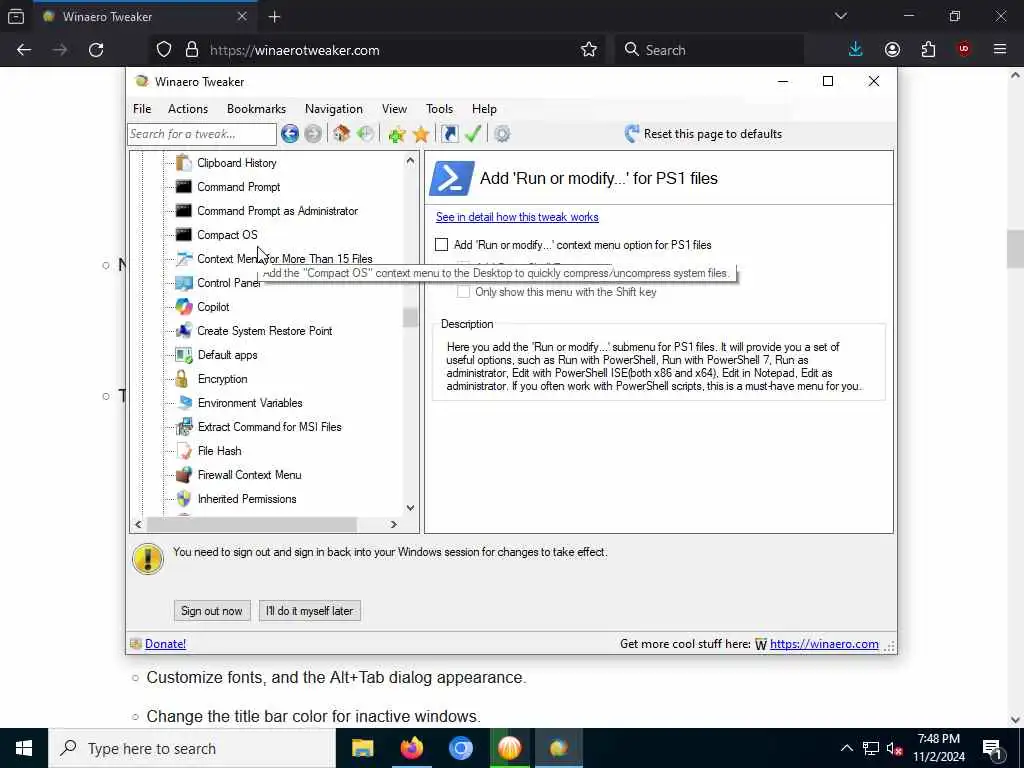The width and height of the screenshot is (1024, 768).
Task: Open the uBlock Origin extension icon
Action: click(x=964, y=50)
